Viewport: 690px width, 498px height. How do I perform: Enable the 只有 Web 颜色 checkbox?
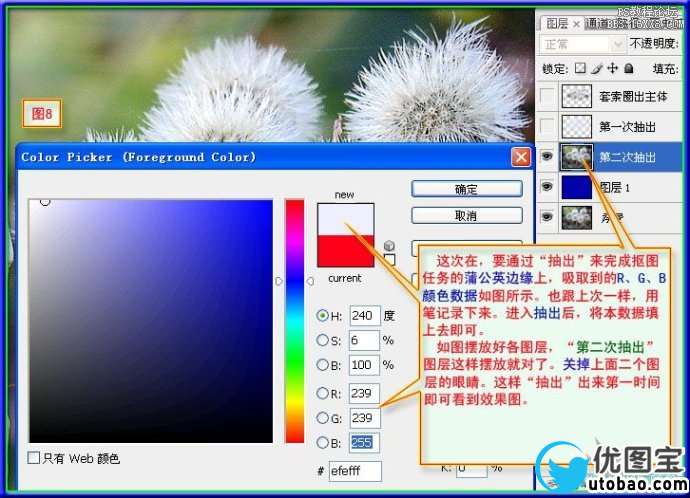click(x=33, y=458)
